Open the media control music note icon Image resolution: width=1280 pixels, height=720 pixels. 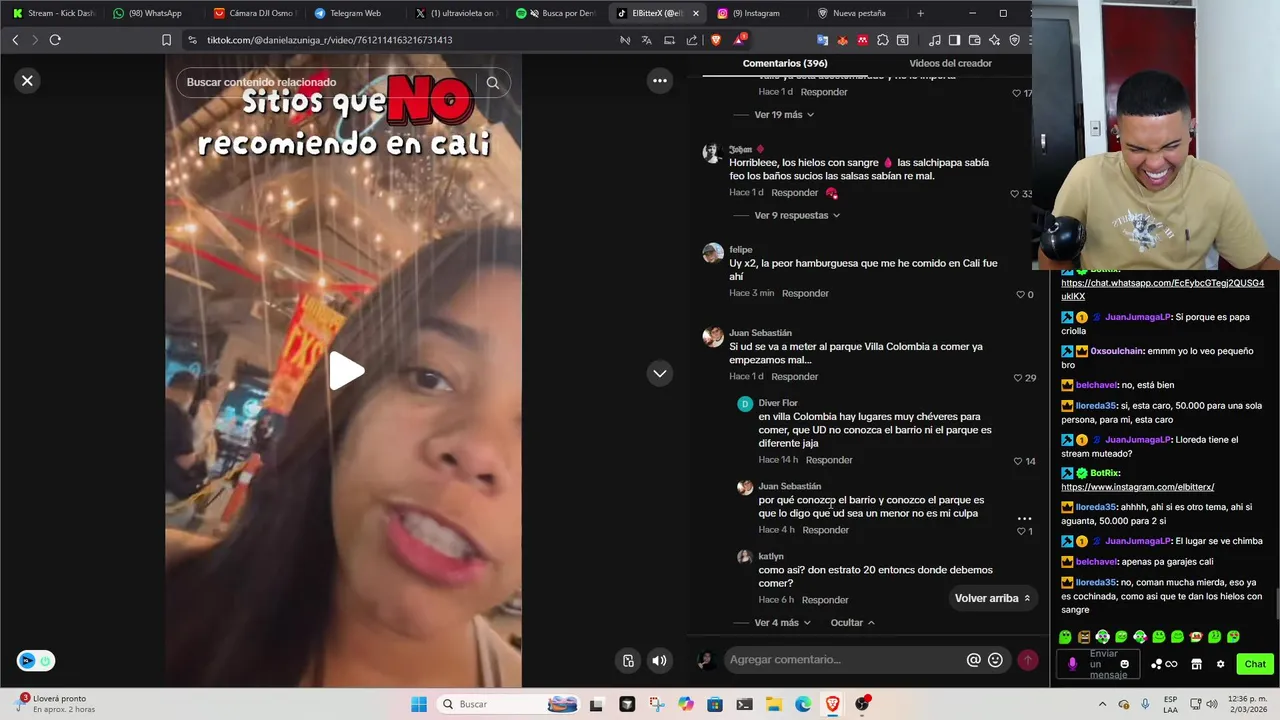(x=934, y=40)
